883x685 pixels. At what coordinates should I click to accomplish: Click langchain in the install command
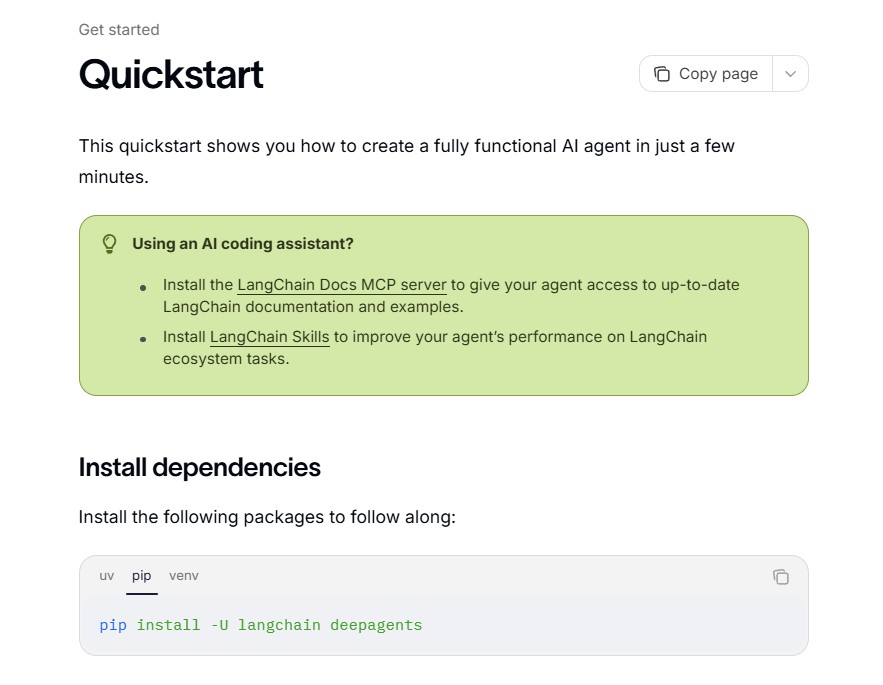point(279,625)
